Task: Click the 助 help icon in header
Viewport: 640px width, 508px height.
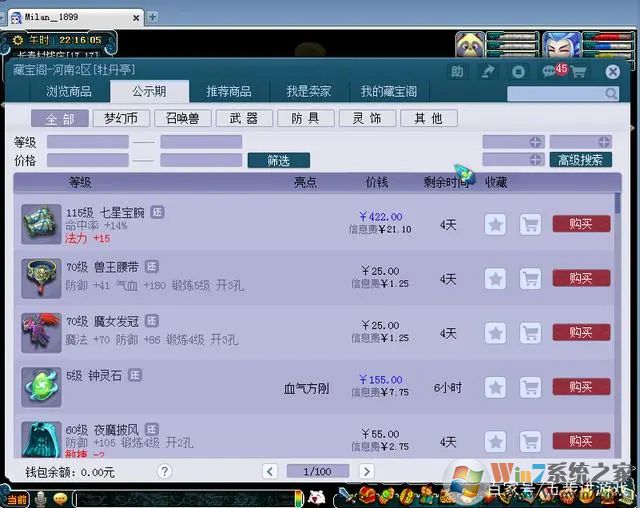Action: click(457, 72)
